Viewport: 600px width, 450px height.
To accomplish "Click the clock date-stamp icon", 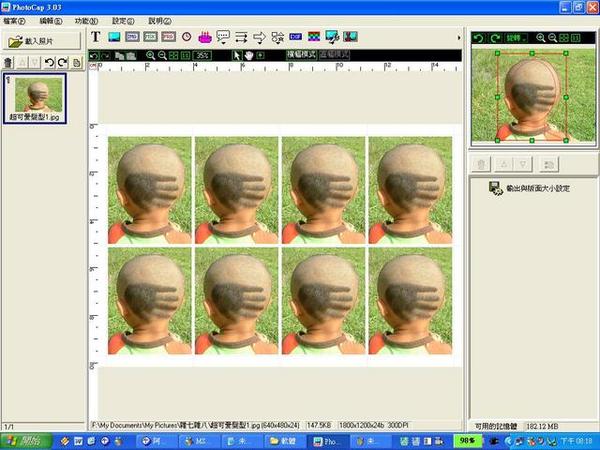I will 186,37.
